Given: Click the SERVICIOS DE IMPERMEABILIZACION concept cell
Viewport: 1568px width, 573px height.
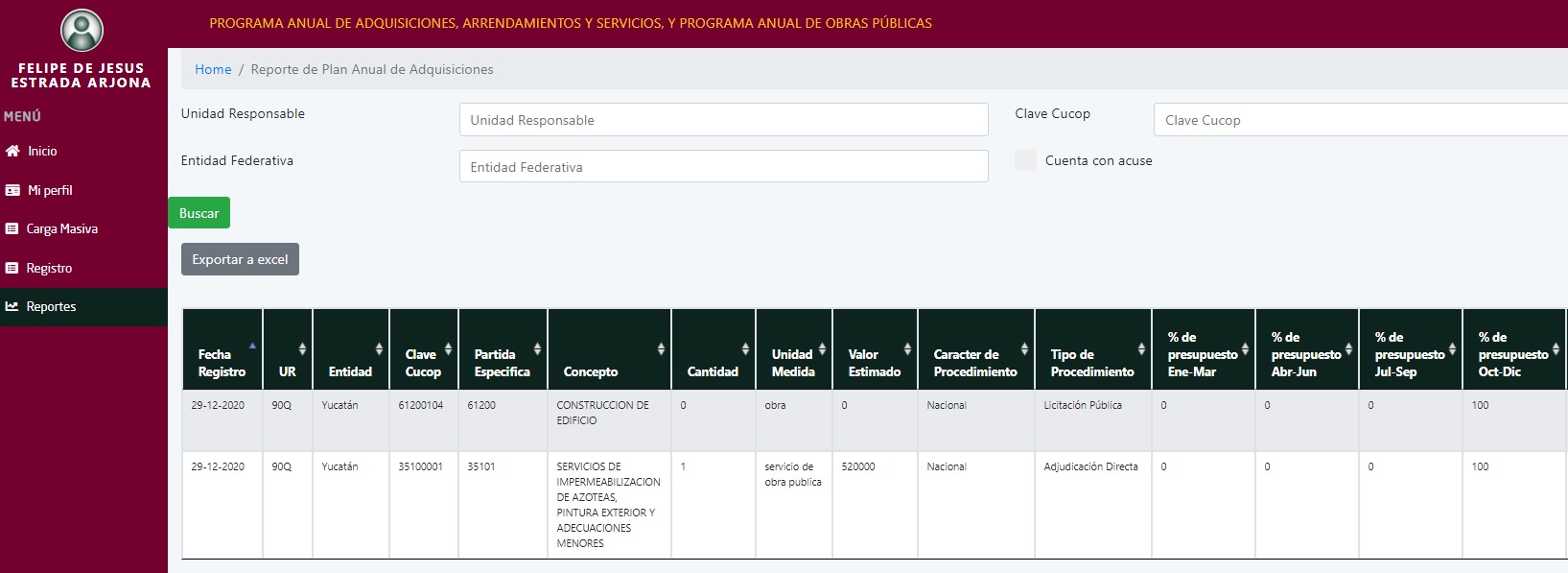Looking at the screenshot, I should click(608, 505).
